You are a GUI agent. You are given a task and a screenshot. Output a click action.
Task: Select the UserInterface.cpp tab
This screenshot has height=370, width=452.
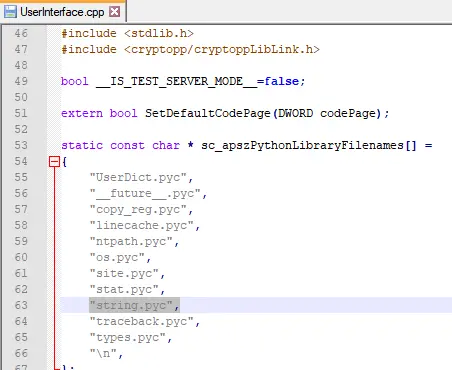tap(62, 12)
